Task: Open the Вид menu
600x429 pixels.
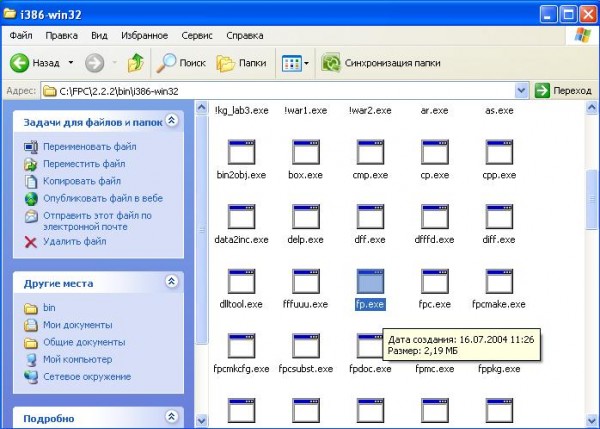Action: [99, 36]
